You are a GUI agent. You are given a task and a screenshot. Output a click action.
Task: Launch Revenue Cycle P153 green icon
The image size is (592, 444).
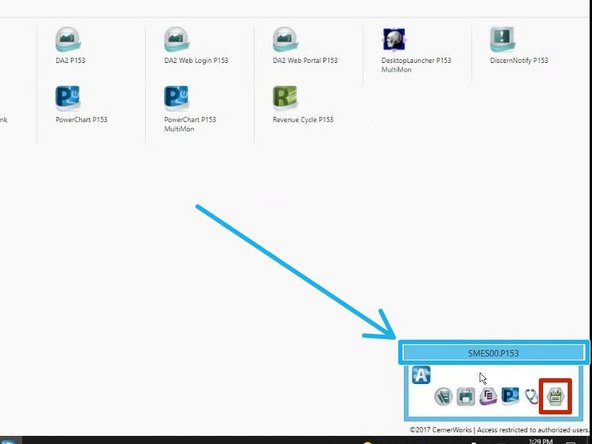click(285, 98)
